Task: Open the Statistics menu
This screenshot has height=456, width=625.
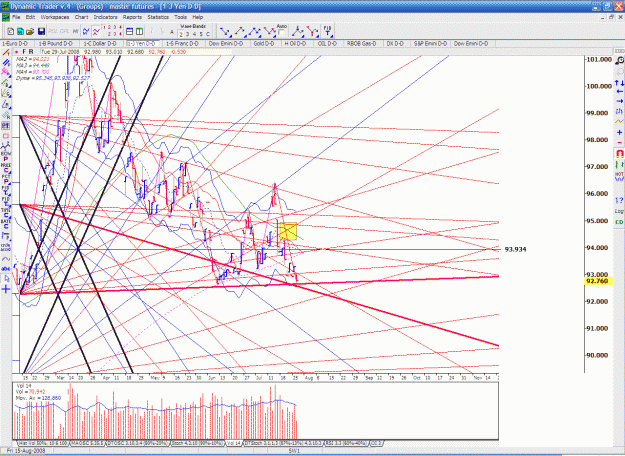Action: [158, 17]
